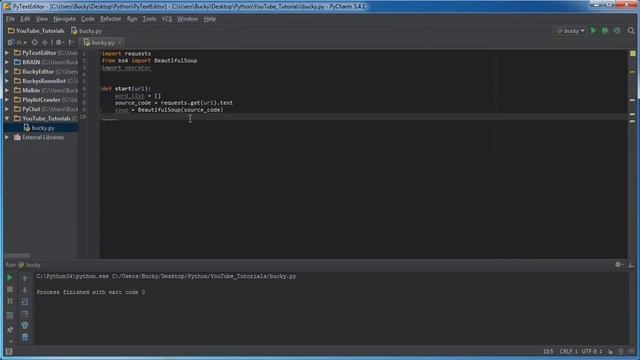Click the 'import operator' line in editor
Screen dimensions: 640x360
tap(127, 68)
